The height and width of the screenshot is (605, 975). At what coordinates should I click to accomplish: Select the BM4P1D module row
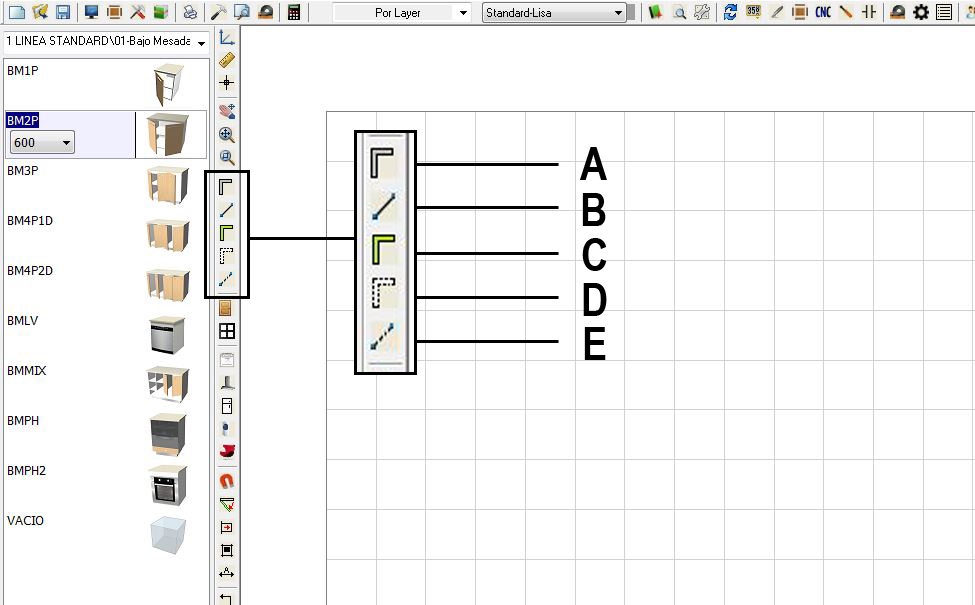click(x=106, y=234)
